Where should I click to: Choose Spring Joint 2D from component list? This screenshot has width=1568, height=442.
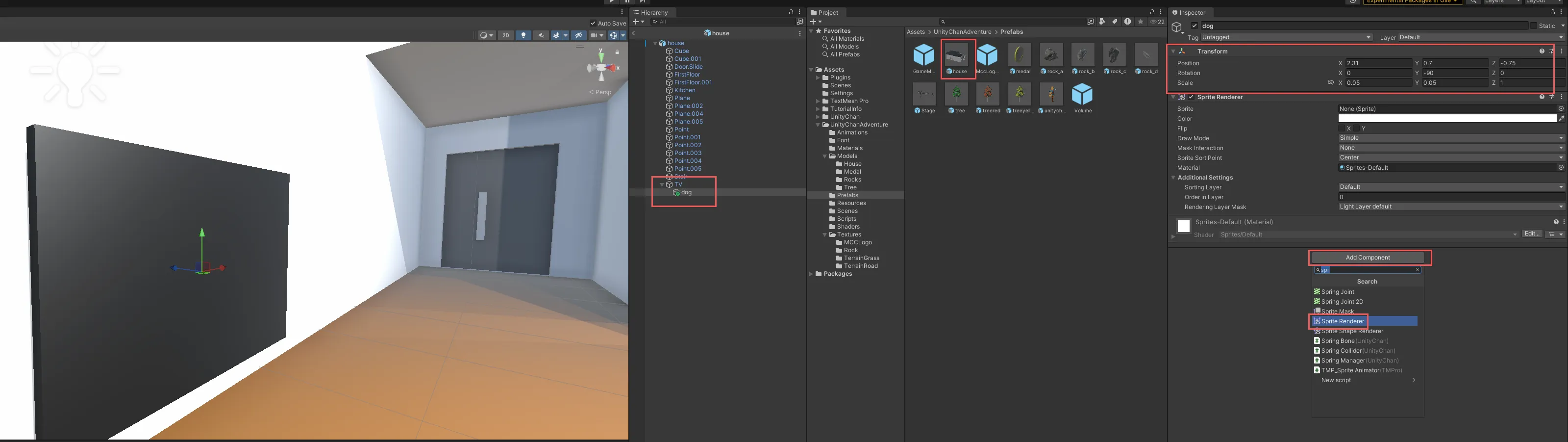1342,301
